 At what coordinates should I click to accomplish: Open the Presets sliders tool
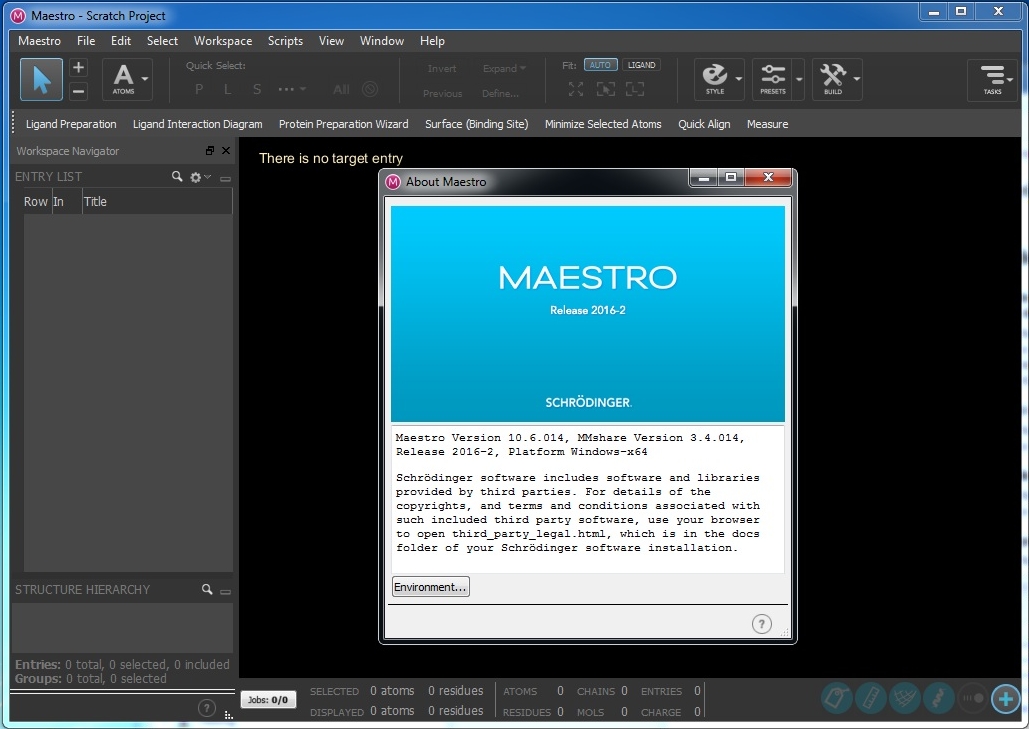tap(772, 79)
